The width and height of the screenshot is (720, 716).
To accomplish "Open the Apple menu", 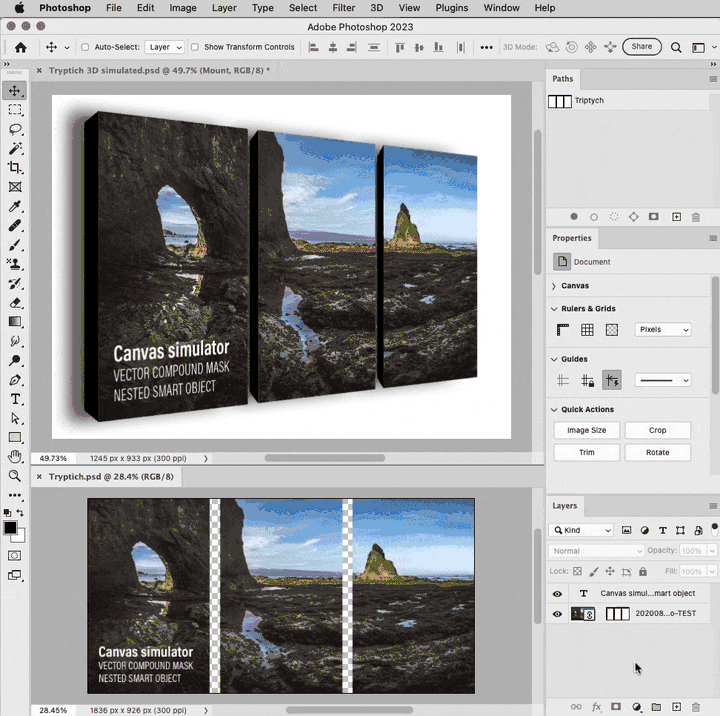I will coord(20,8).
